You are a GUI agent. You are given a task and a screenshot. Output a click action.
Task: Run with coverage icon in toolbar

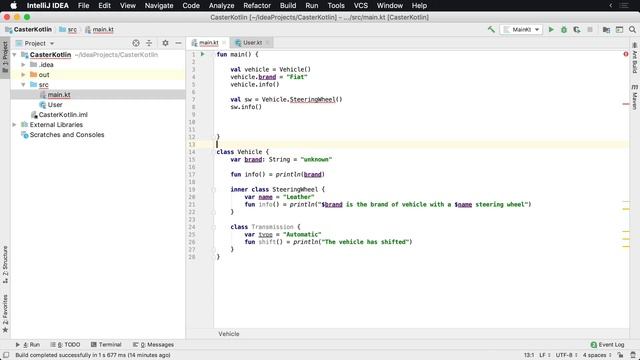coord(577,29)
